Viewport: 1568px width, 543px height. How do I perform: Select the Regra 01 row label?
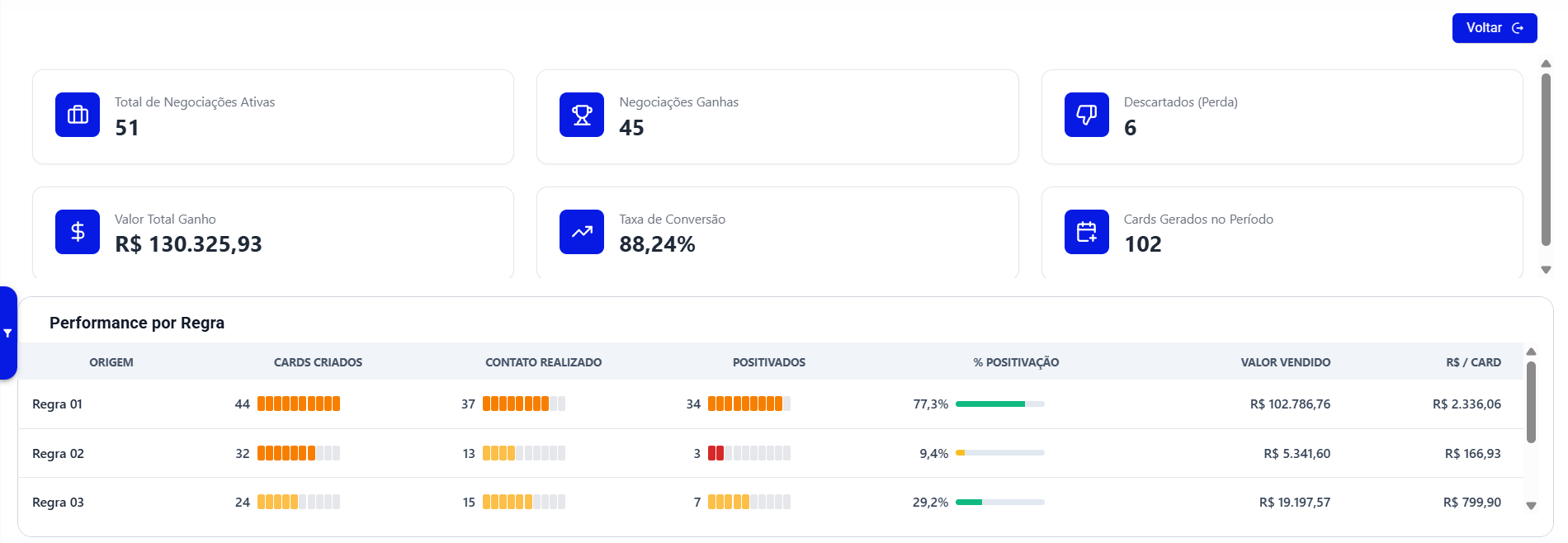58,404
